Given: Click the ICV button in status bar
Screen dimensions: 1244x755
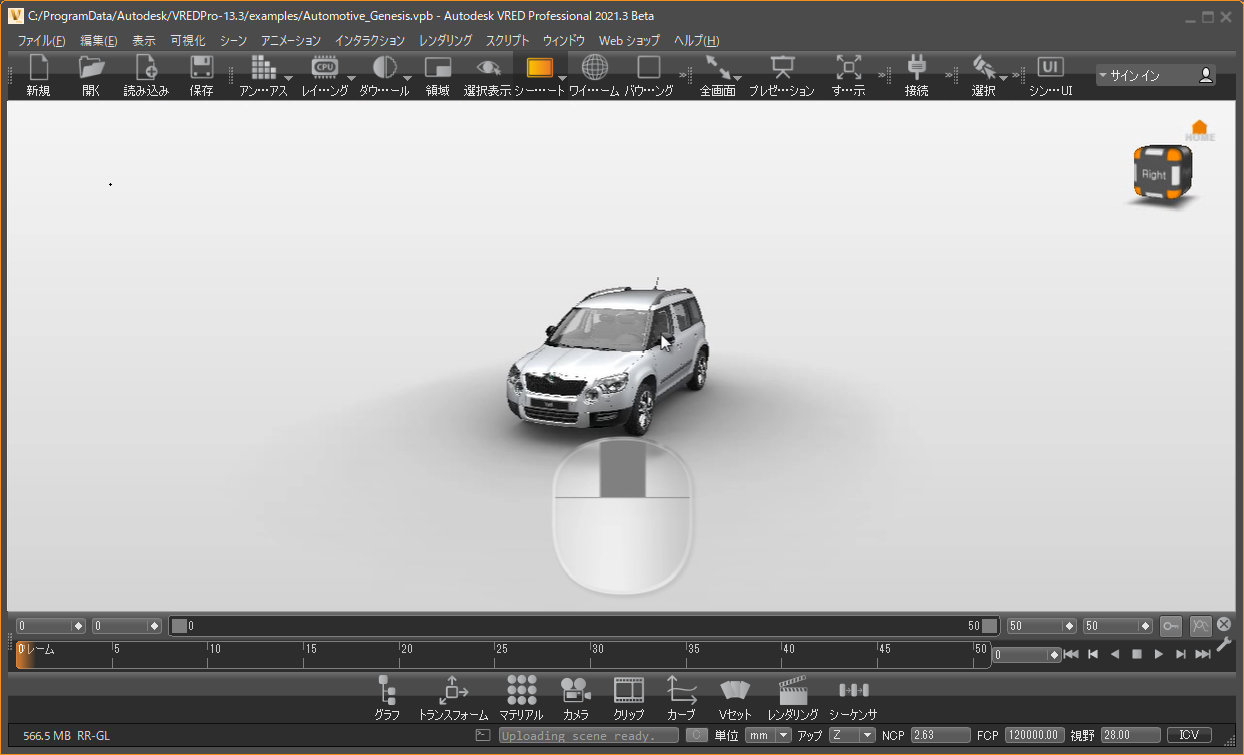Looking at the screenshot, I should (x=1189, y=735).
